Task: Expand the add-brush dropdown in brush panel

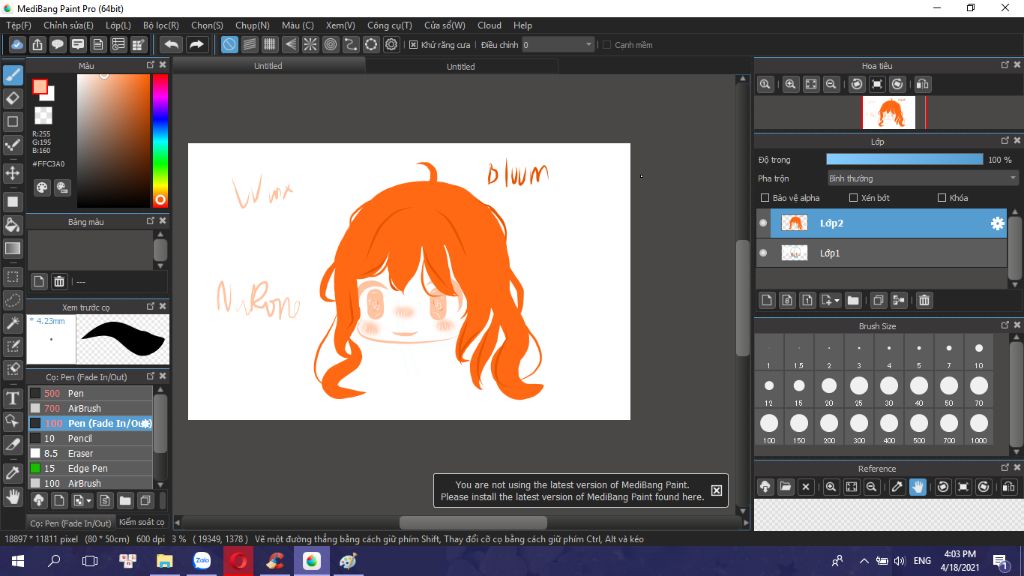Action: pos(88,502)
